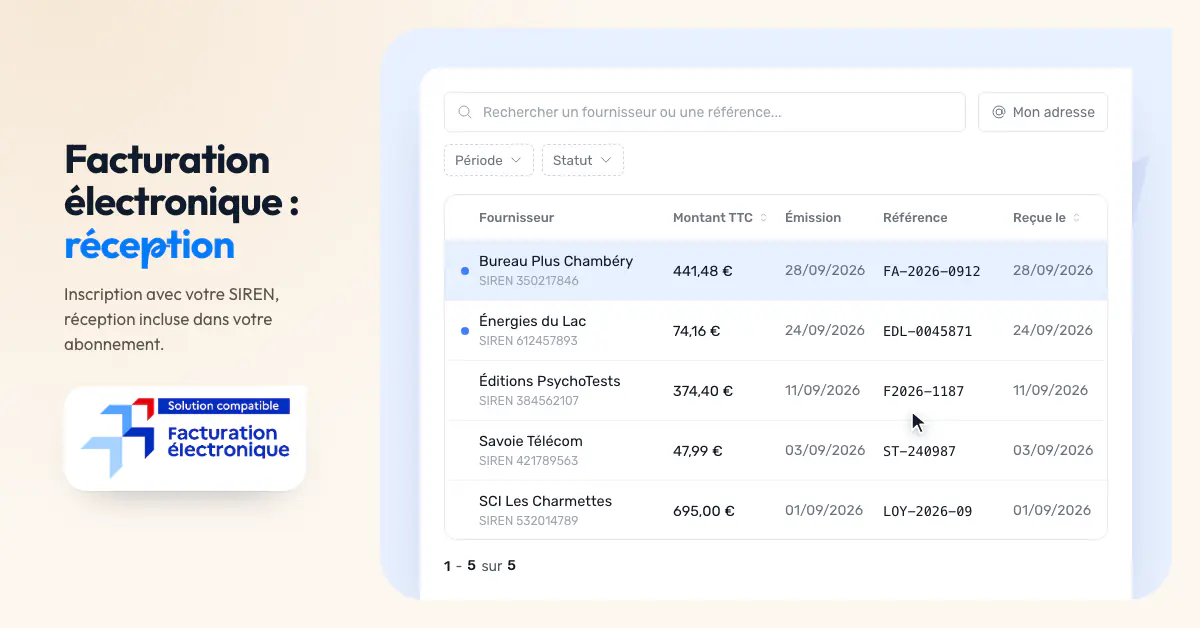The width and height of the screenshot is (1200, 628).
Task: Open the Statut filter dropdown
Action: [583, 160]
